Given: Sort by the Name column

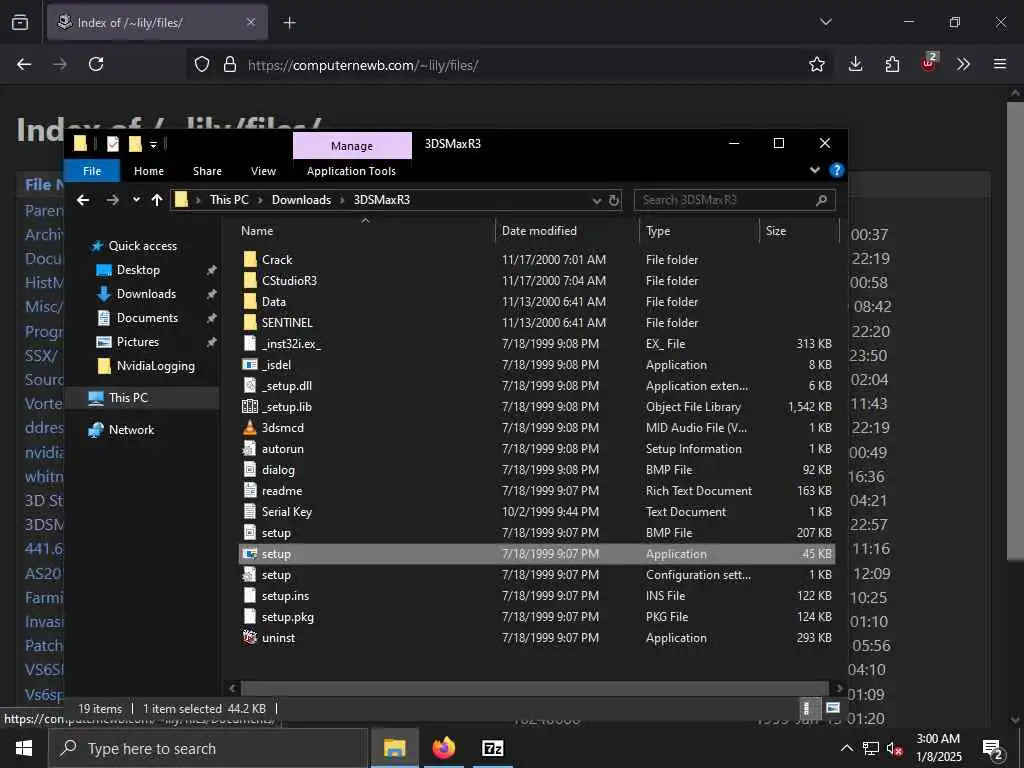Looking at the screenshot, I should click(x=366, y=231).
